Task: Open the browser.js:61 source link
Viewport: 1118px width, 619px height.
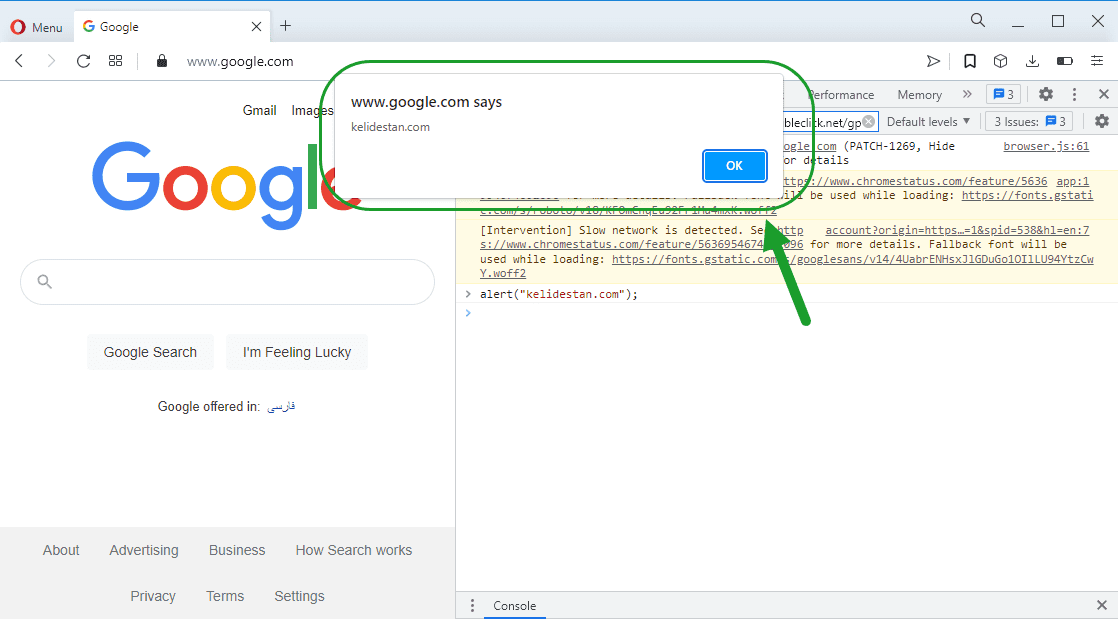Action: pyautogui.click(x=1046, y=146)
